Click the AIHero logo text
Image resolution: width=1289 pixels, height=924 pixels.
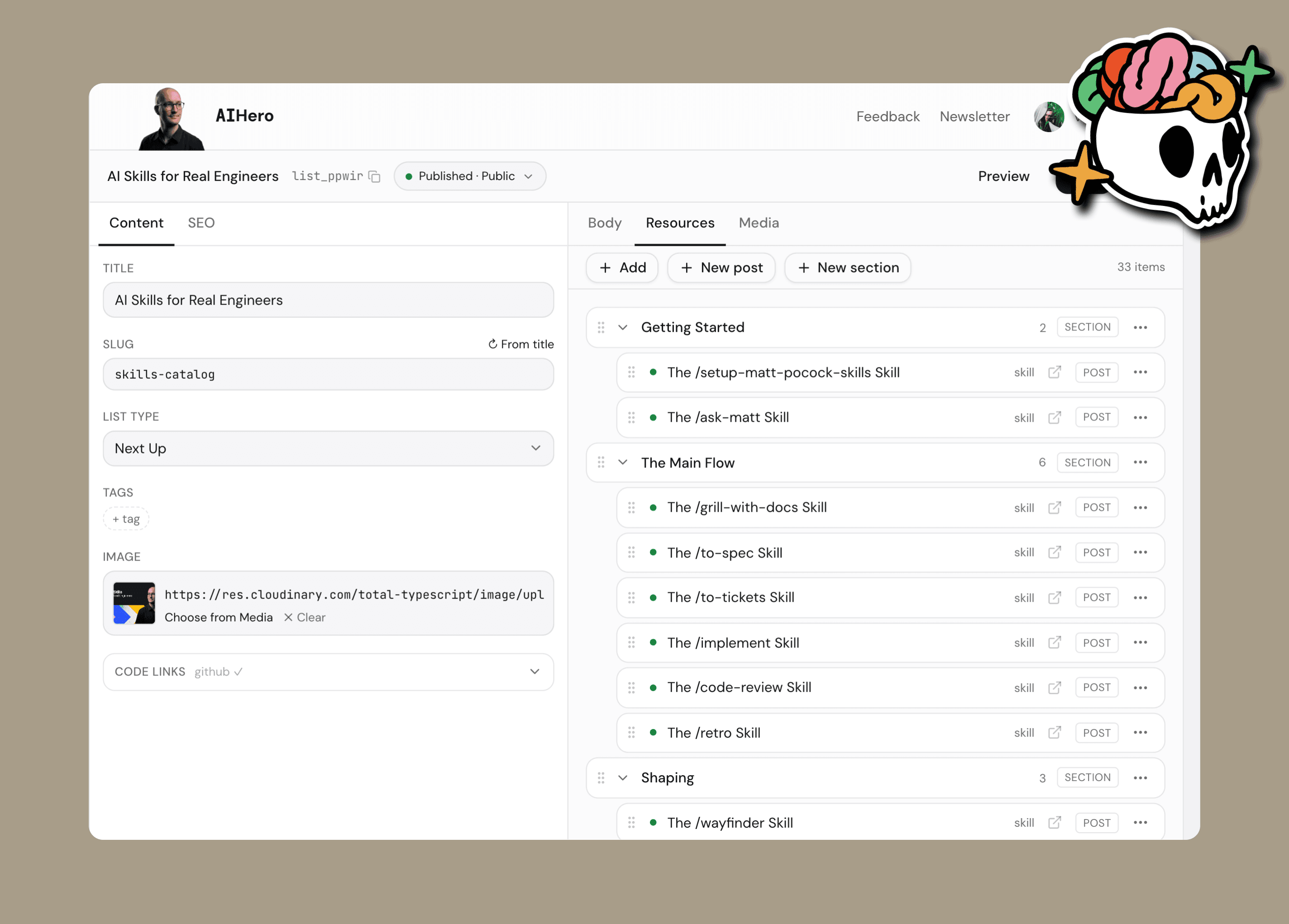(244, 116)
